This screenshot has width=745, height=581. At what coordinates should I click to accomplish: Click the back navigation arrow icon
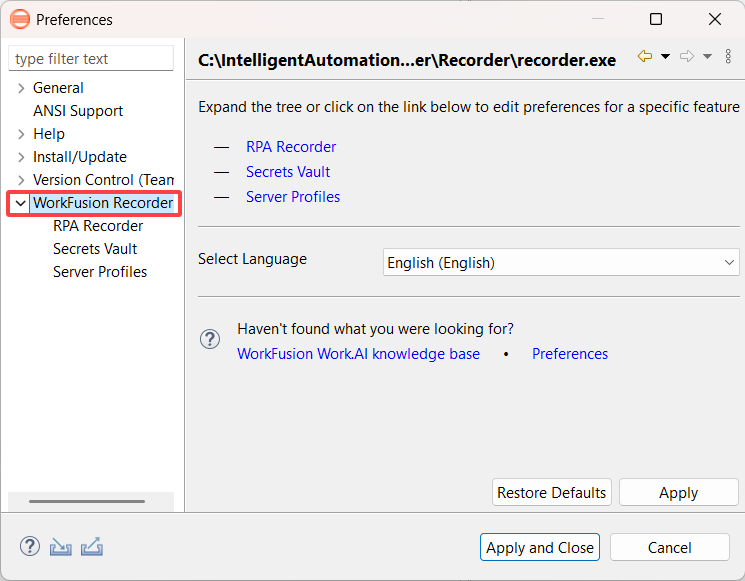(x=645, y=56)
